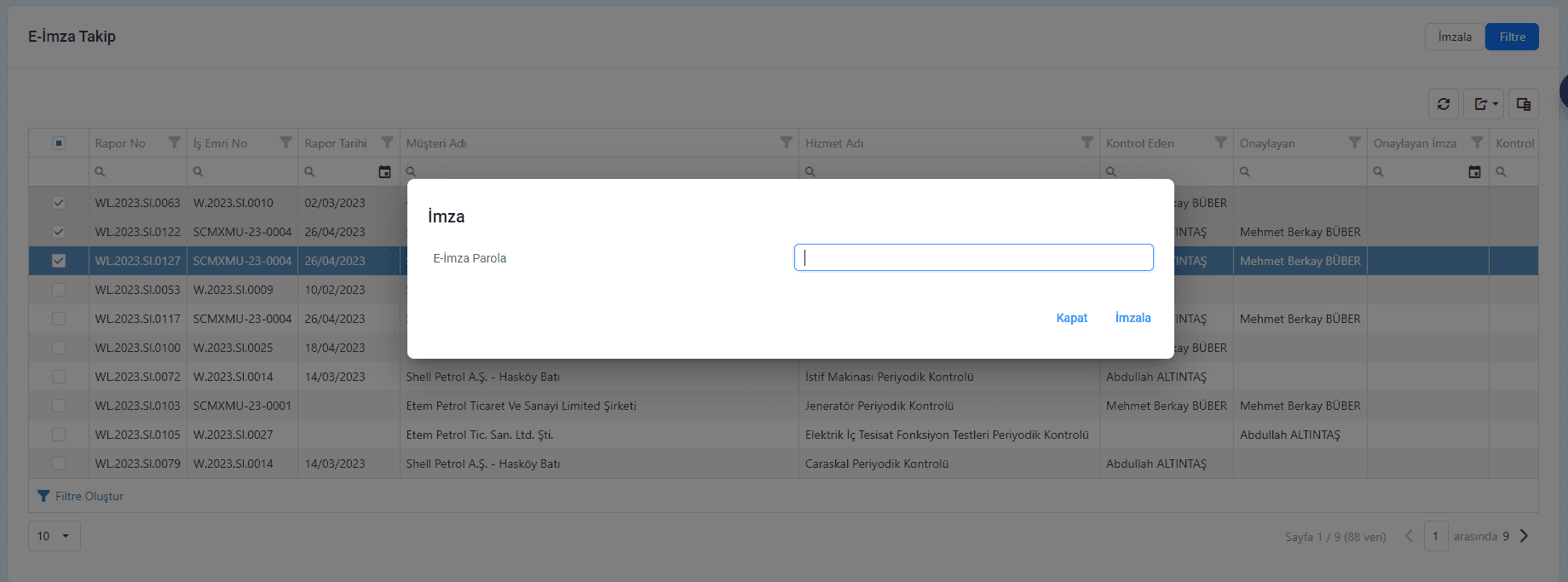Screen dimensions: 1568x582
Task: Click the refresh grid icon
Action: [1444, 104]
